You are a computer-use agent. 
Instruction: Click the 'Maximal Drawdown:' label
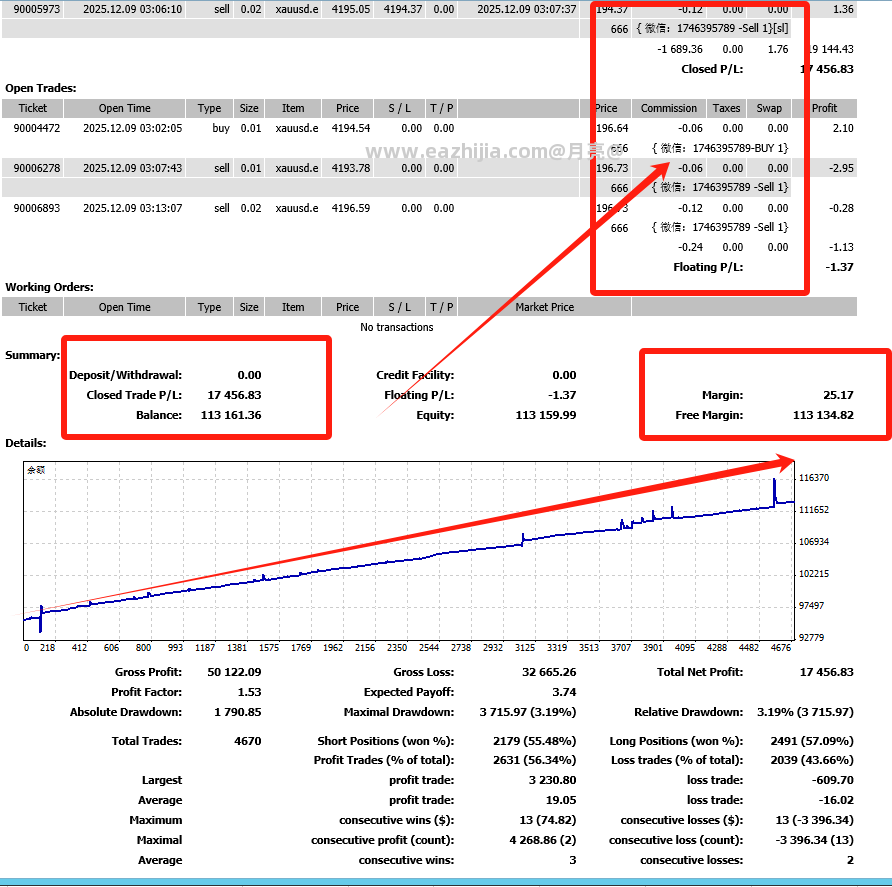[399, 712]
